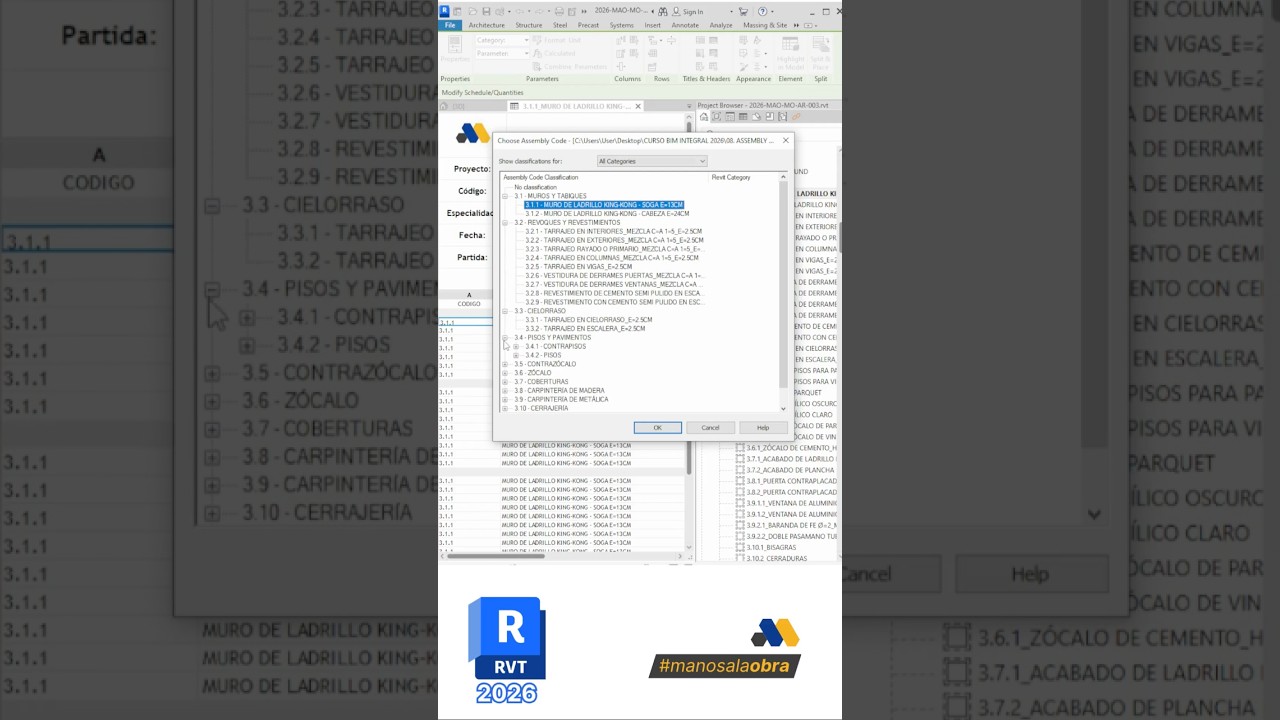Viewport: 1280px width, 720px height.
Task: Click the schedule view horizontal scrollbar
Action: 494,556
